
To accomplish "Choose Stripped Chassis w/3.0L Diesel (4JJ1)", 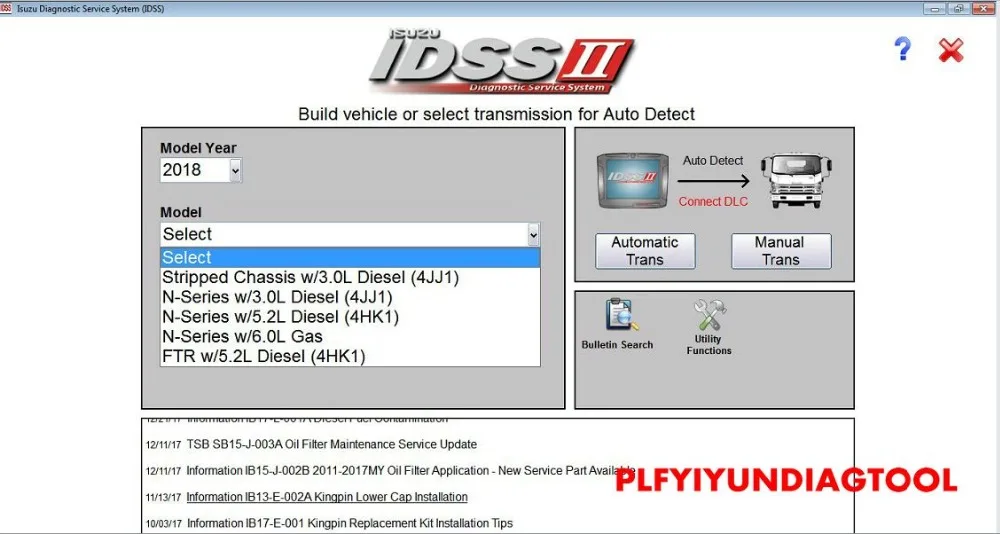I will (350, 278).
